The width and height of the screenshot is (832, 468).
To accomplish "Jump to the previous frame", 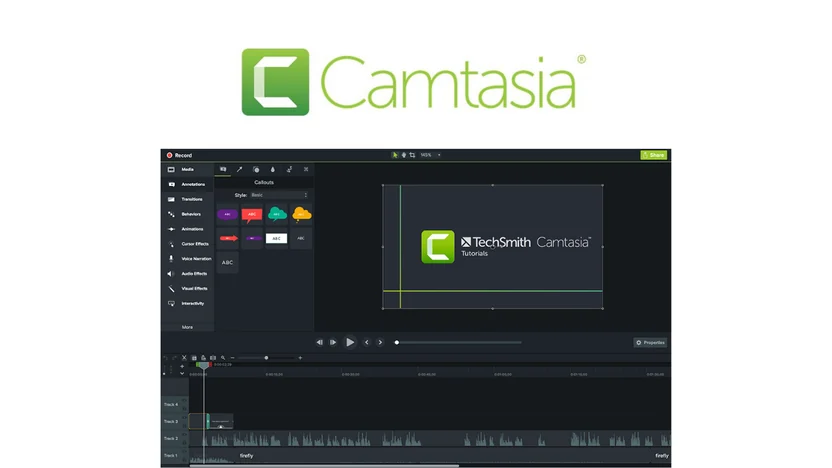I will [319, 342].
